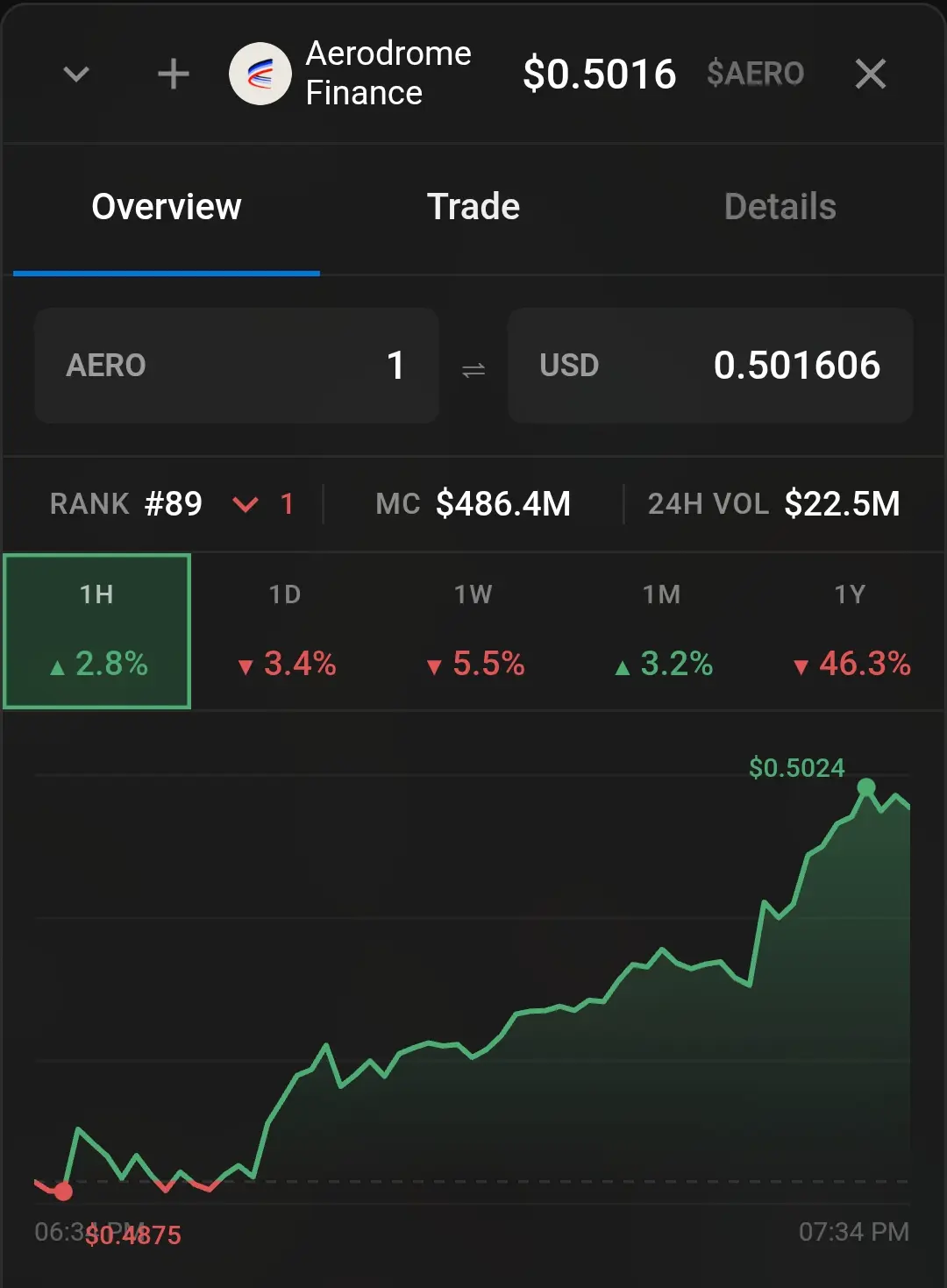Click the swap currency arrows icon
Viewport: 947px width, 1288px height.
click(x=473, y=370)
